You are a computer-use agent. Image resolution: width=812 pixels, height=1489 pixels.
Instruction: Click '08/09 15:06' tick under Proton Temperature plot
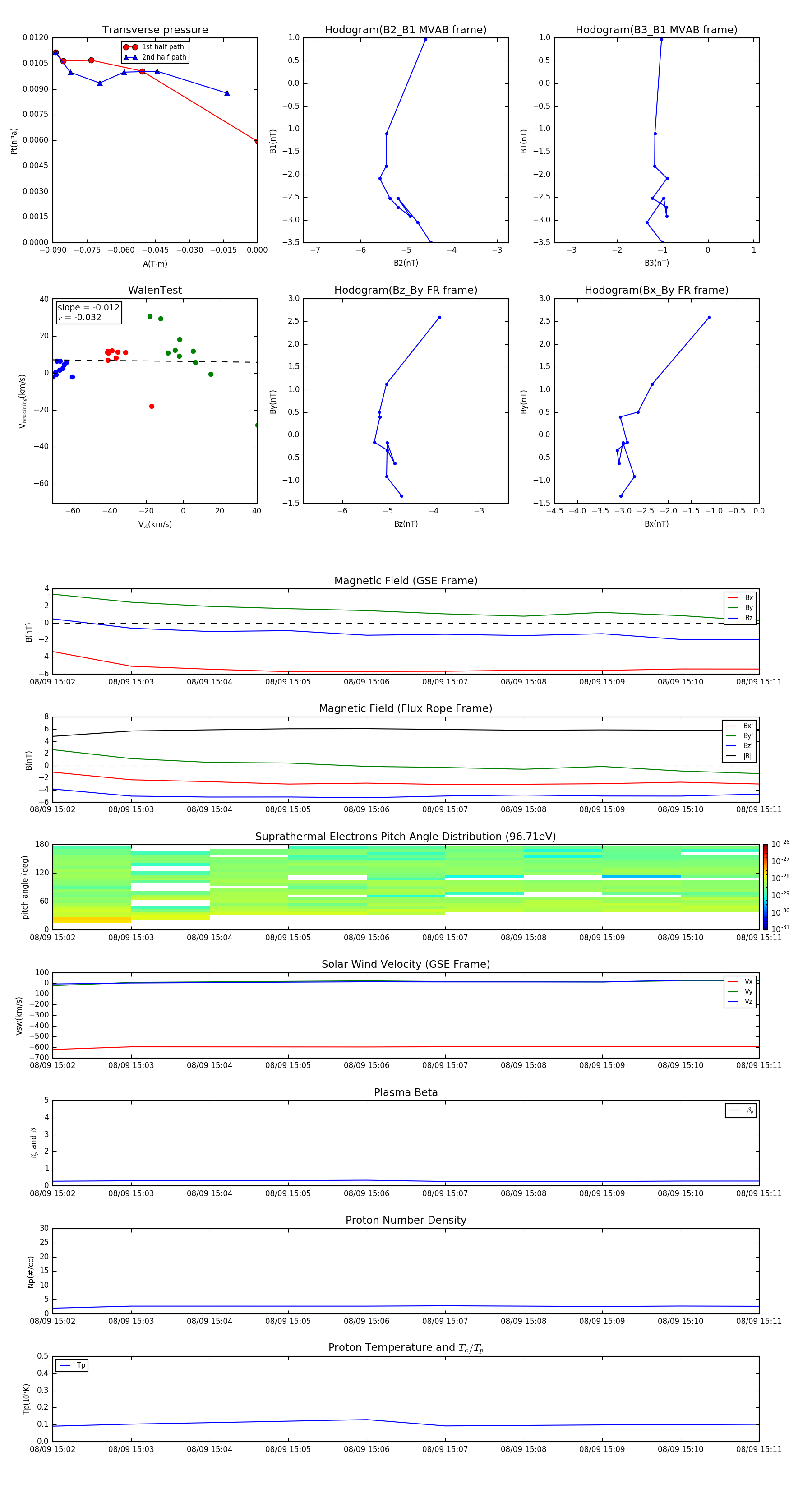pos(366,1449)
